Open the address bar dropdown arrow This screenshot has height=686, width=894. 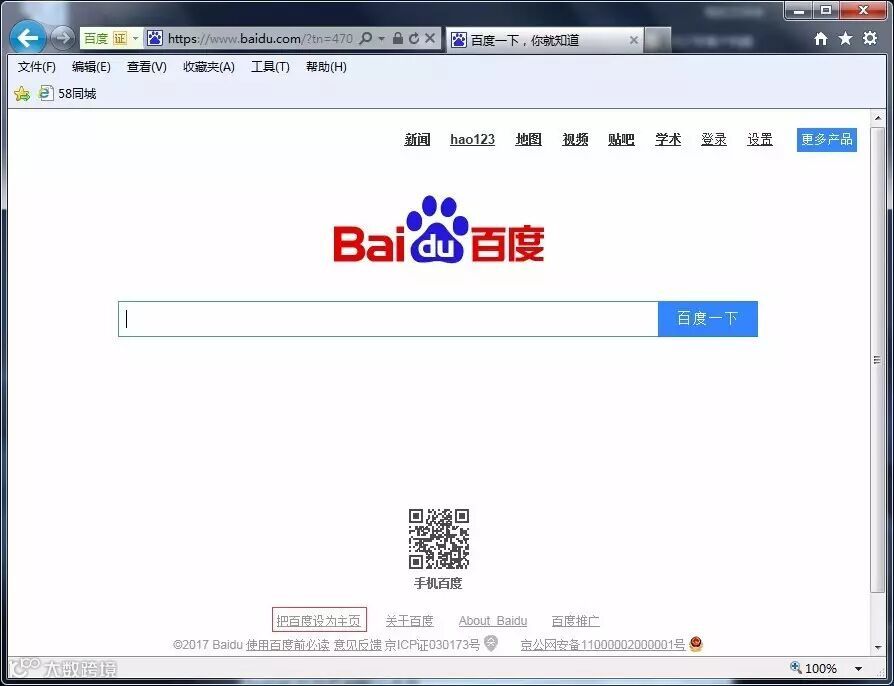(x=381, y=39)
